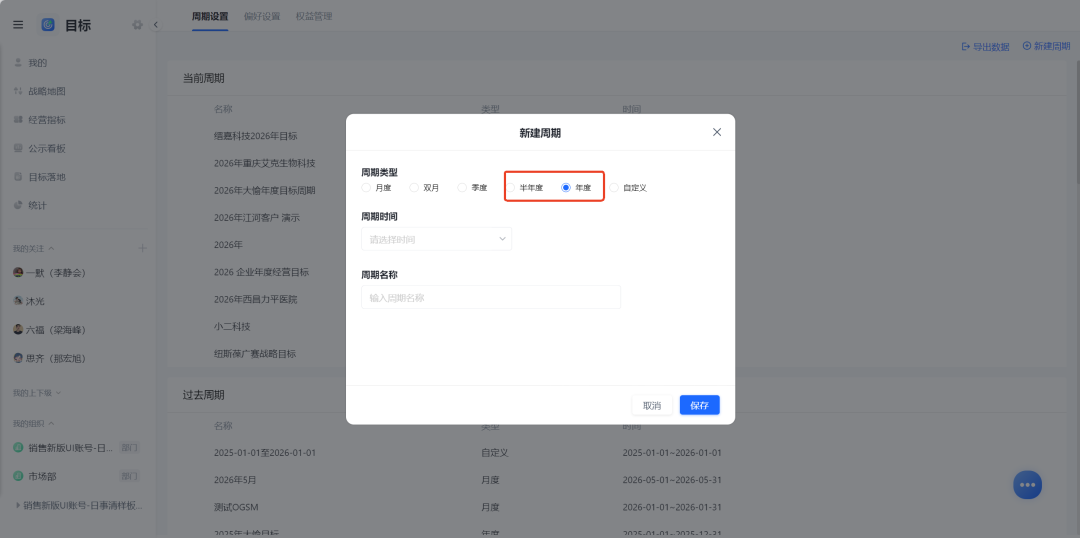Viewport: 1080px width, 538px height.
Task: Click the row 纽斯葆广赛战略目标
Action: pyautogui.click(x=255, y=354)
